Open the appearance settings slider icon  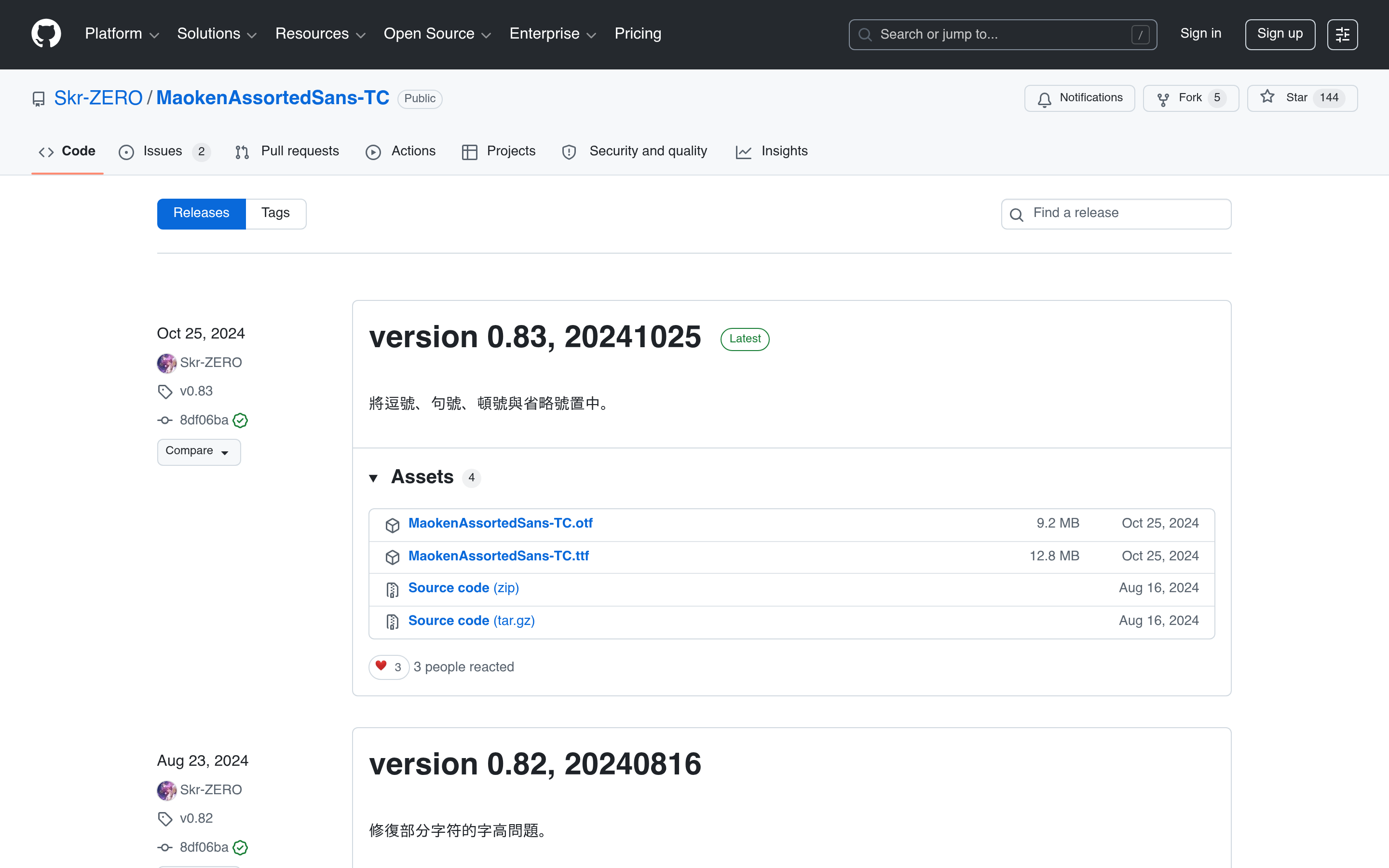1342,34
